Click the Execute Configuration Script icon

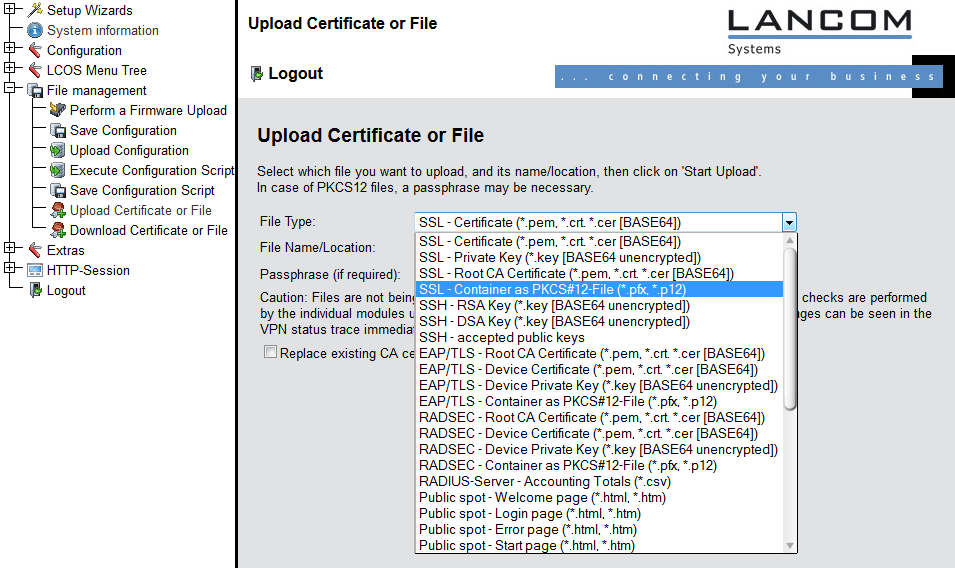pos(57,170)
